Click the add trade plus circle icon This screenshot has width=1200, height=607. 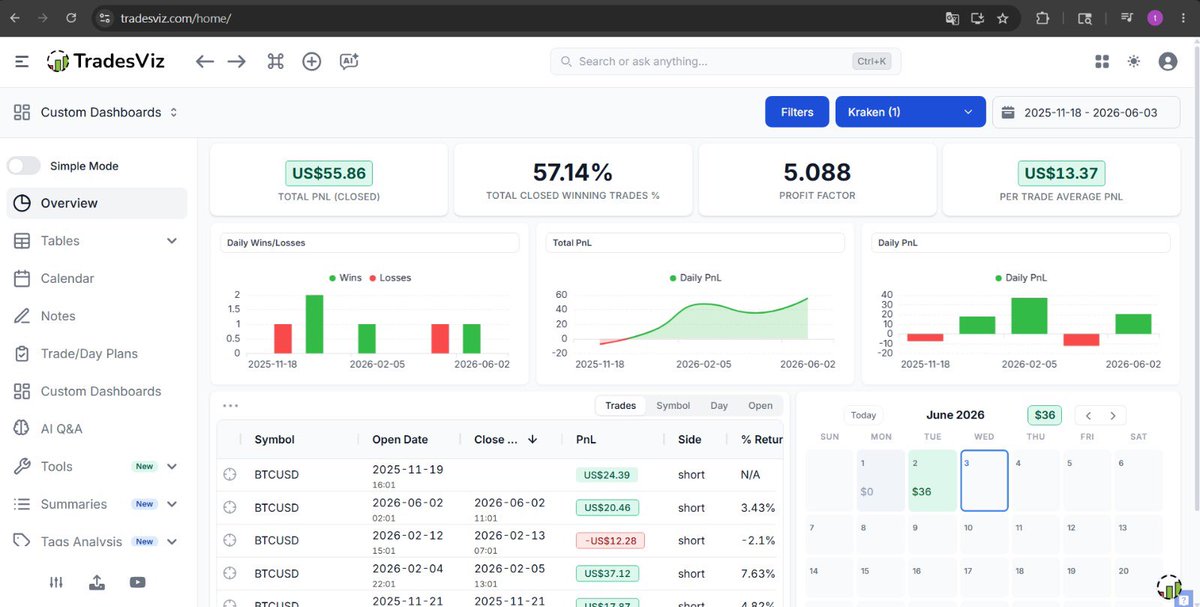pos(312,61)
